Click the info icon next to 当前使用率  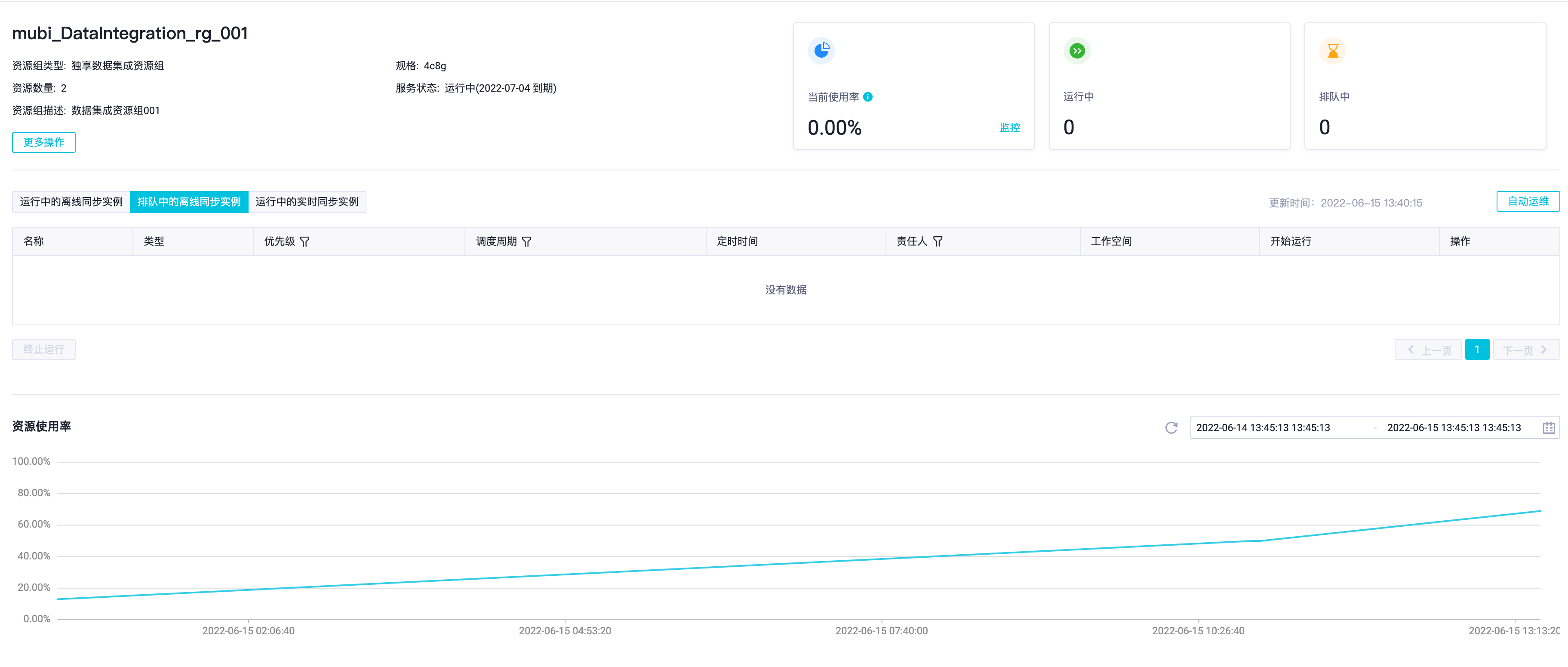(868, 97)
